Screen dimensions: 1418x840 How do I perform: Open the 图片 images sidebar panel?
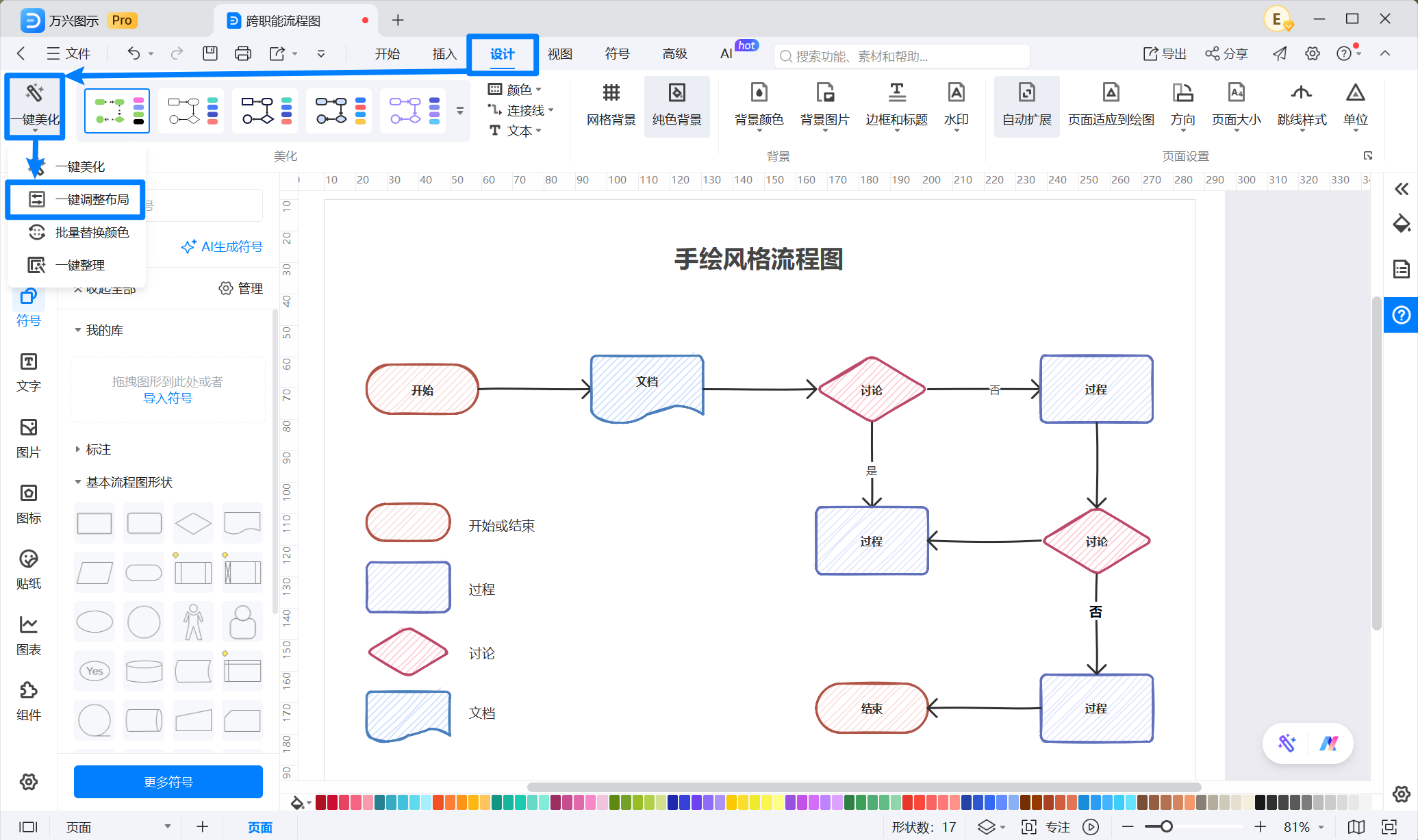click(28, 438)
